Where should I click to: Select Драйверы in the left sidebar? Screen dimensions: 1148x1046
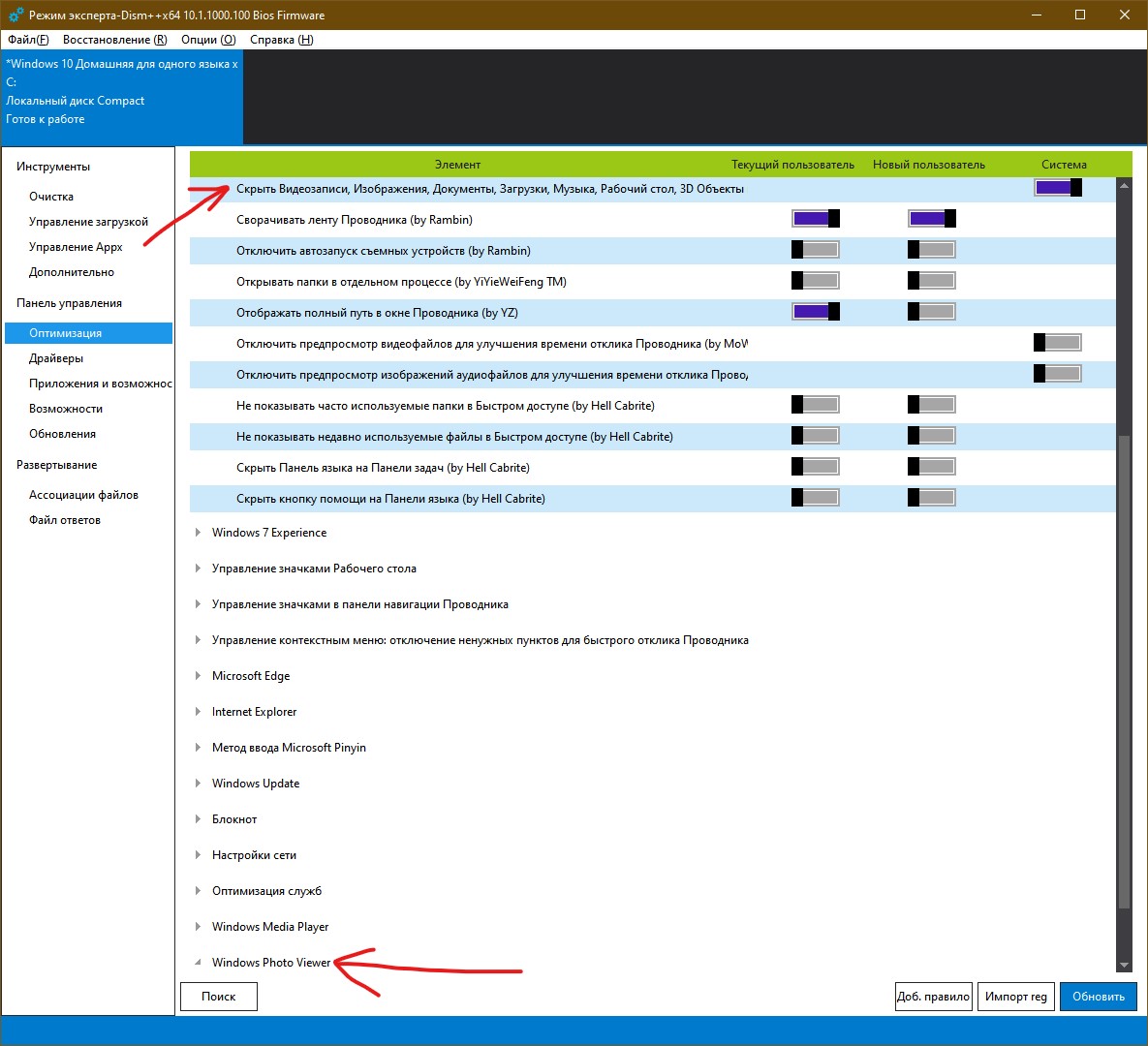[x=56, y=358]
